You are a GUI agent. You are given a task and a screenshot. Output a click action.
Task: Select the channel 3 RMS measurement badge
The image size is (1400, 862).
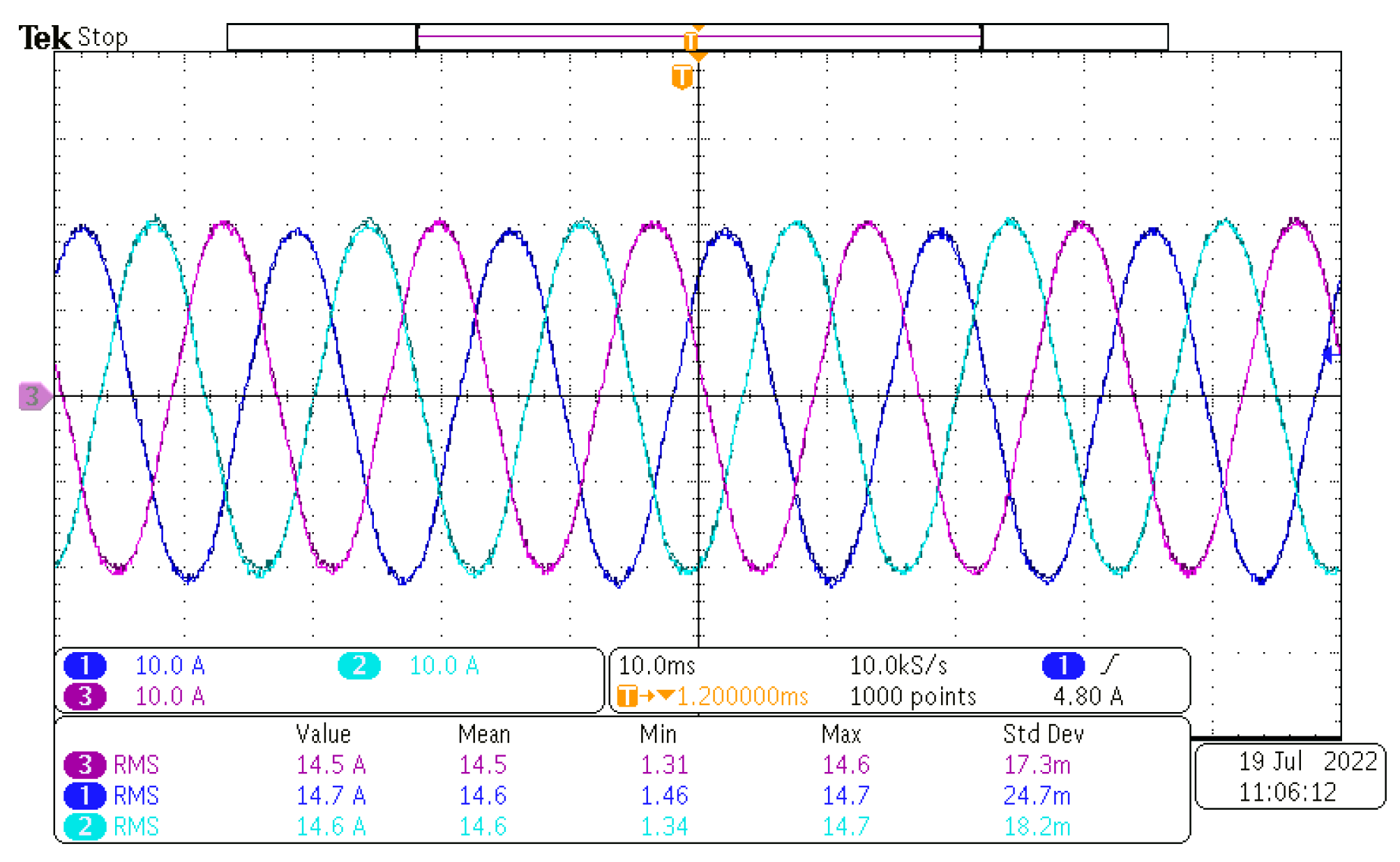point(84,764)
